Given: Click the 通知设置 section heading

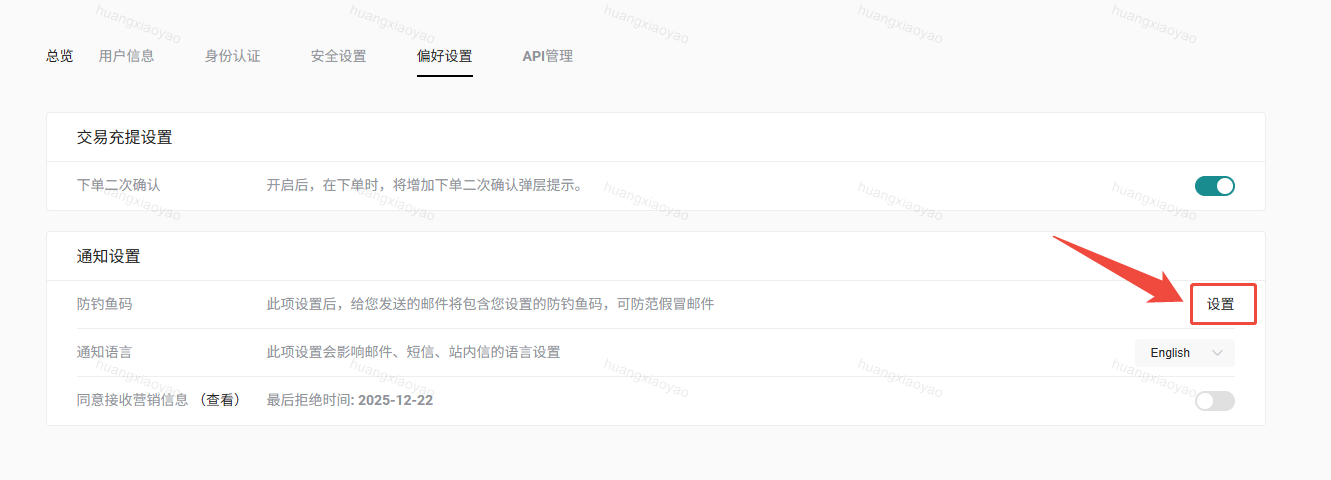Looking at the screenshot, I should pyautogui.click(x=108, y=257).
